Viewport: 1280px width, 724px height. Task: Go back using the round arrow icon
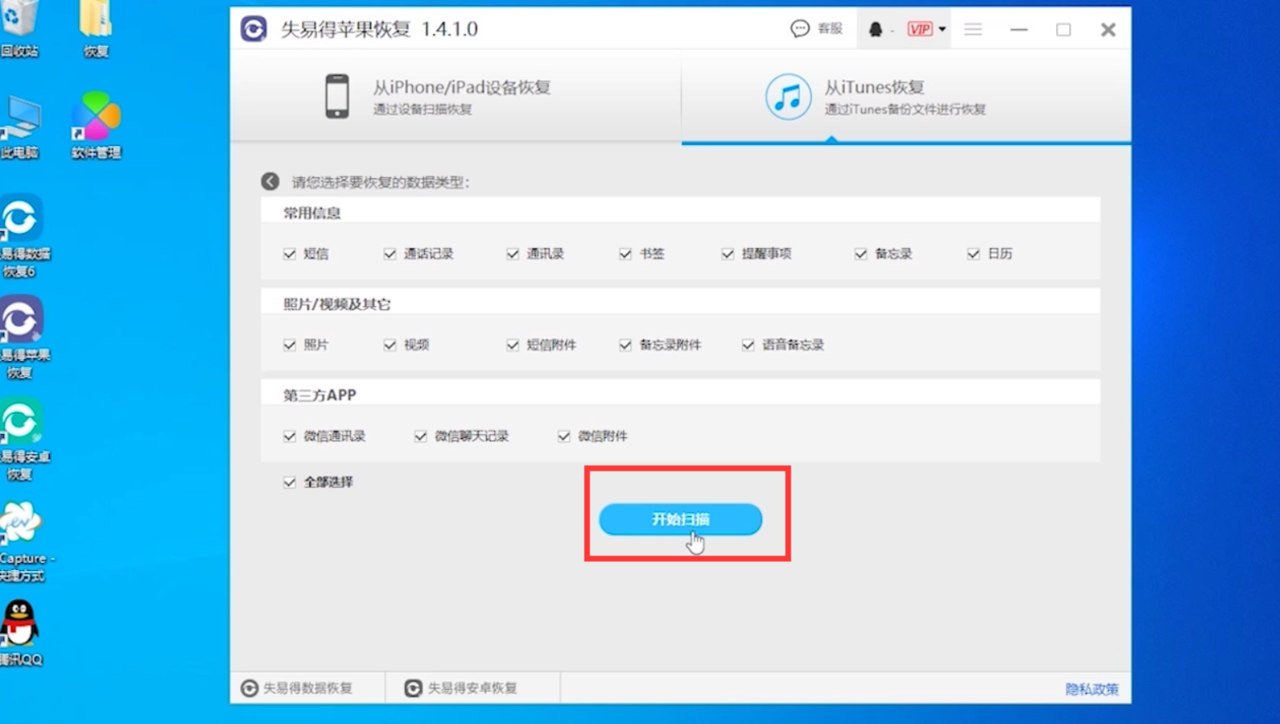[270, 182]
